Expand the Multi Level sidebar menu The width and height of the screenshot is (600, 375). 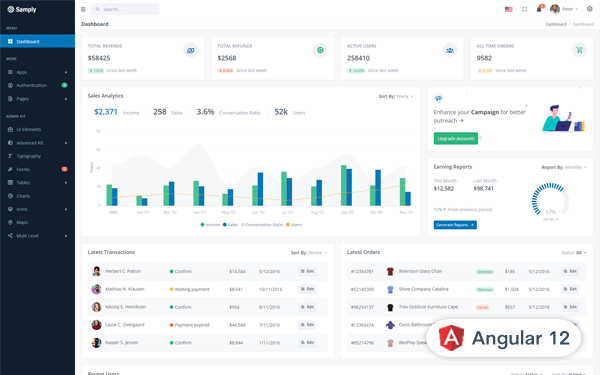pos(38,236)
